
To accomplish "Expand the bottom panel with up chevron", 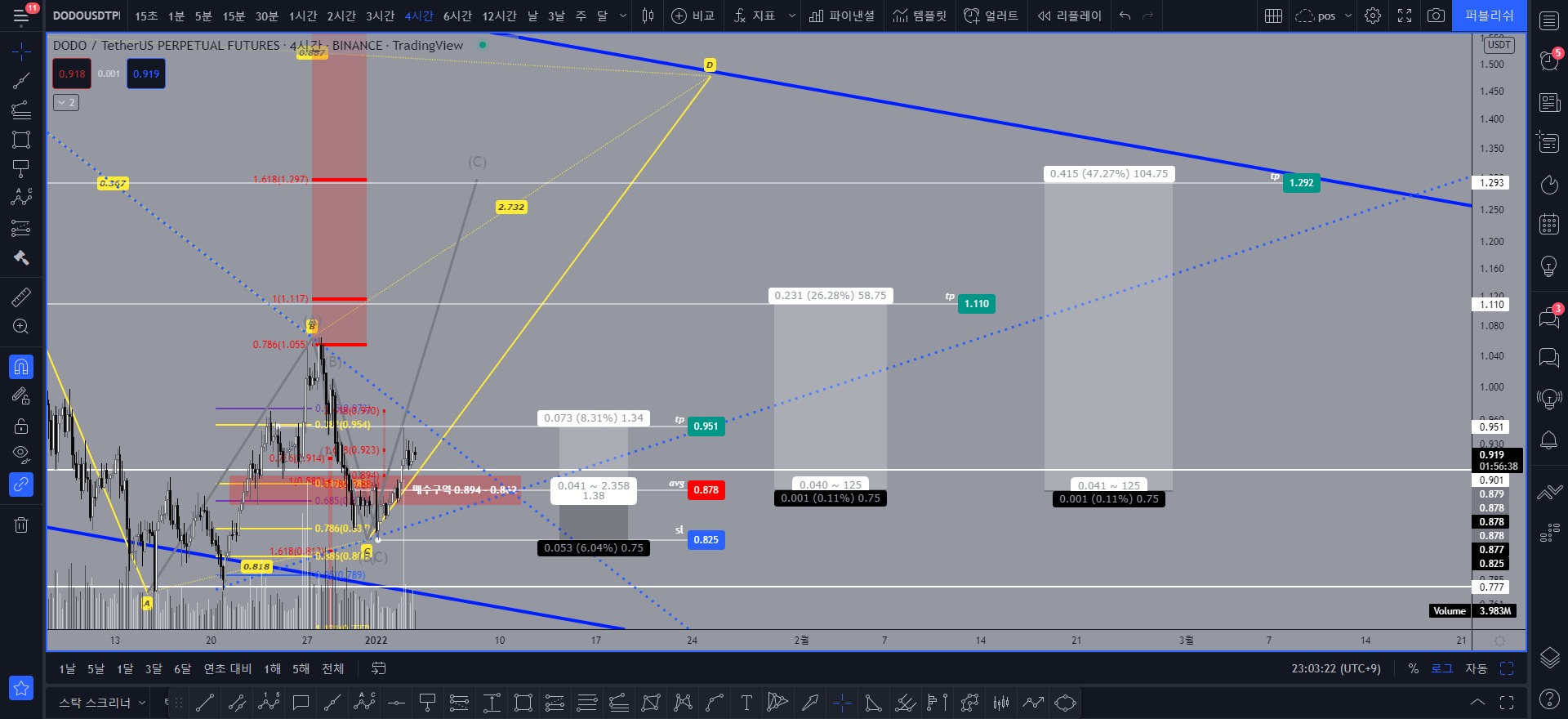I will click(1477, 703).
